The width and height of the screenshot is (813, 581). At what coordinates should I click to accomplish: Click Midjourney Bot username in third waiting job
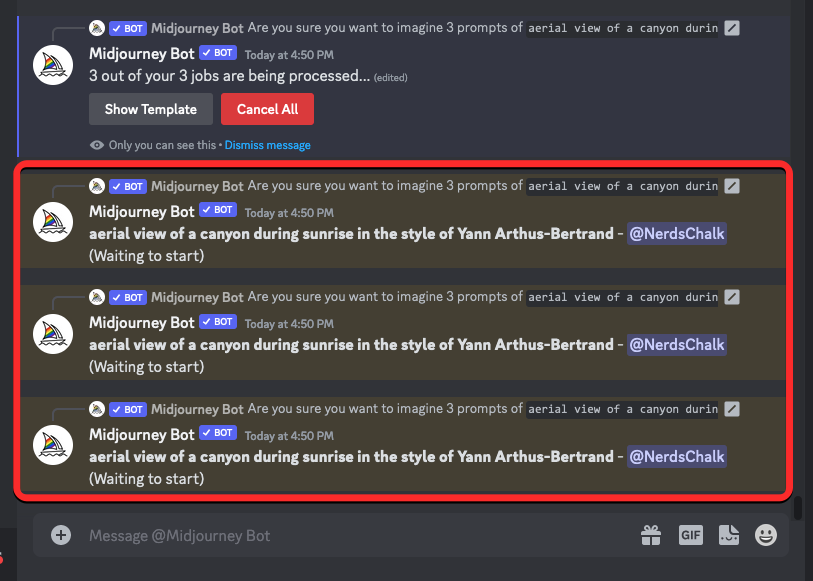142,434
